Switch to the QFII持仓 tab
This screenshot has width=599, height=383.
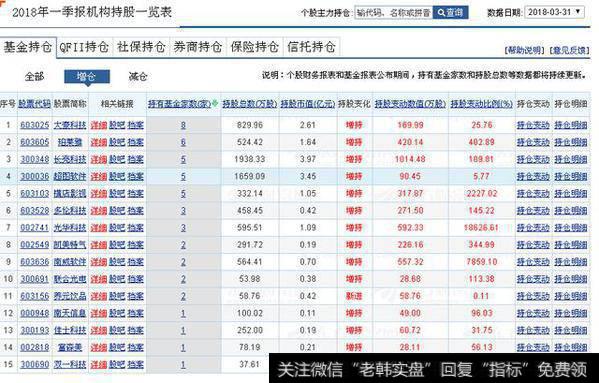(x=84, y=47)
